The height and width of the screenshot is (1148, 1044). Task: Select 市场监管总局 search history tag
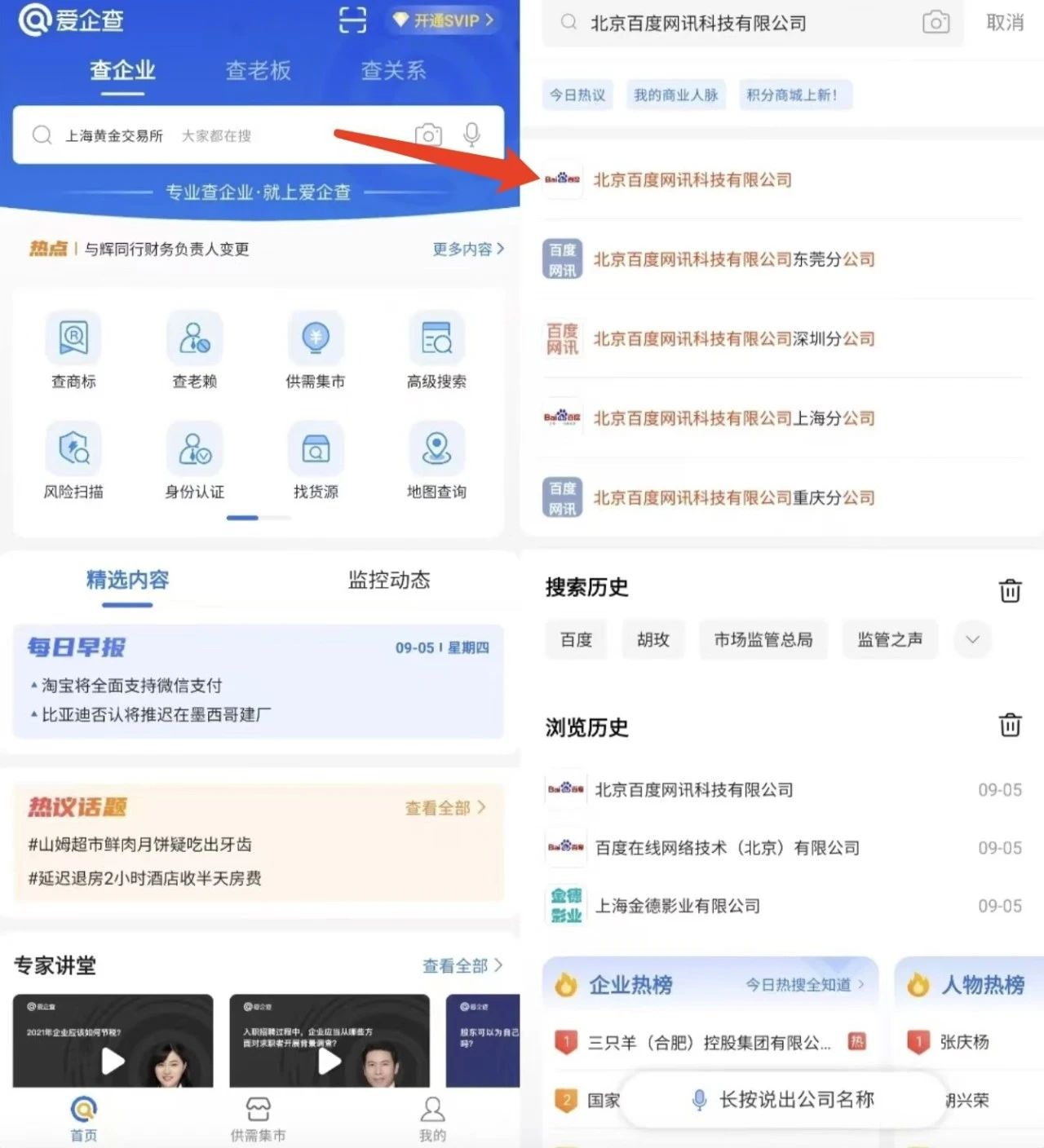[763, 639]
